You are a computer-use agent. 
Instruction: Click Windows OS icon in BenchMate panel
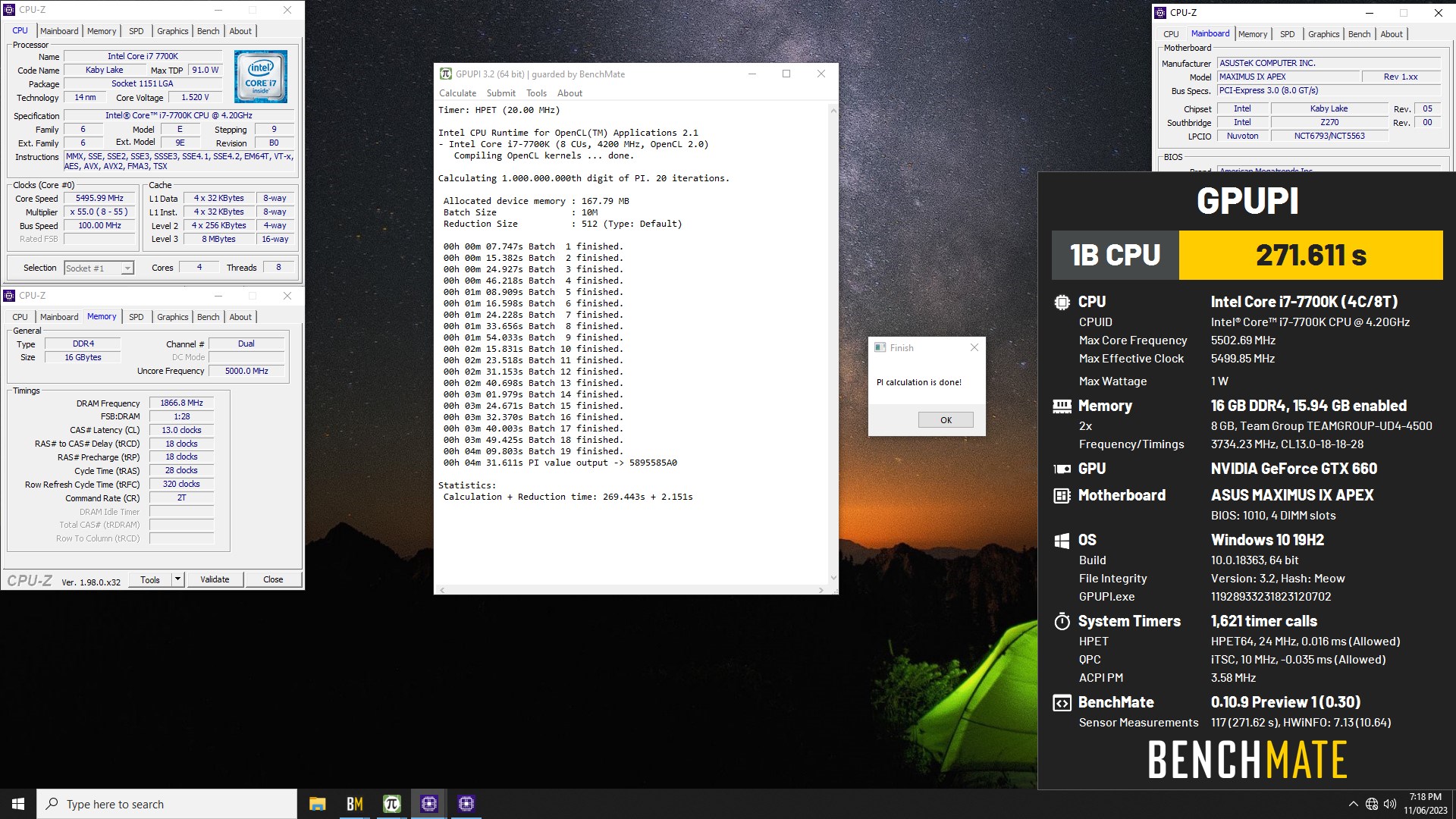click(1062, 540)
